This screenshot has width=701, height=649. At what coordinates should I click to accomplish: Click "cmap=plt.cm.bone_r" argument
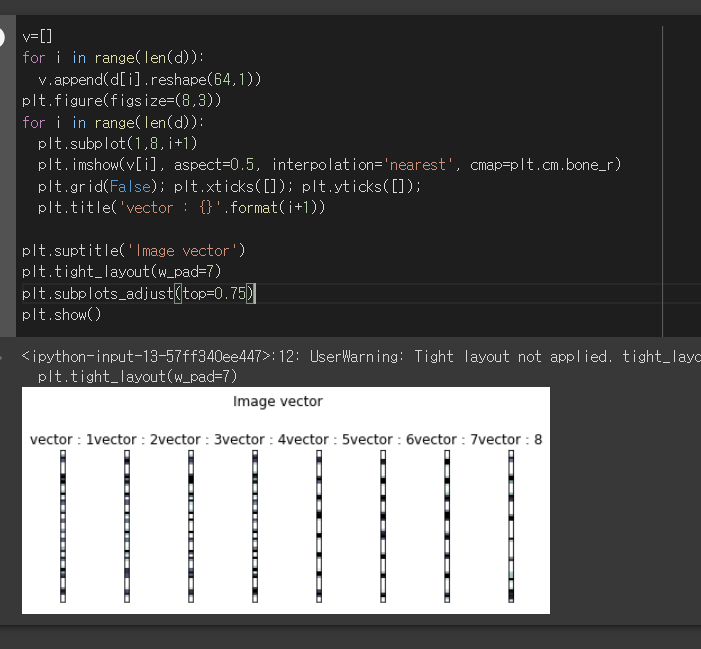(543, 165)
